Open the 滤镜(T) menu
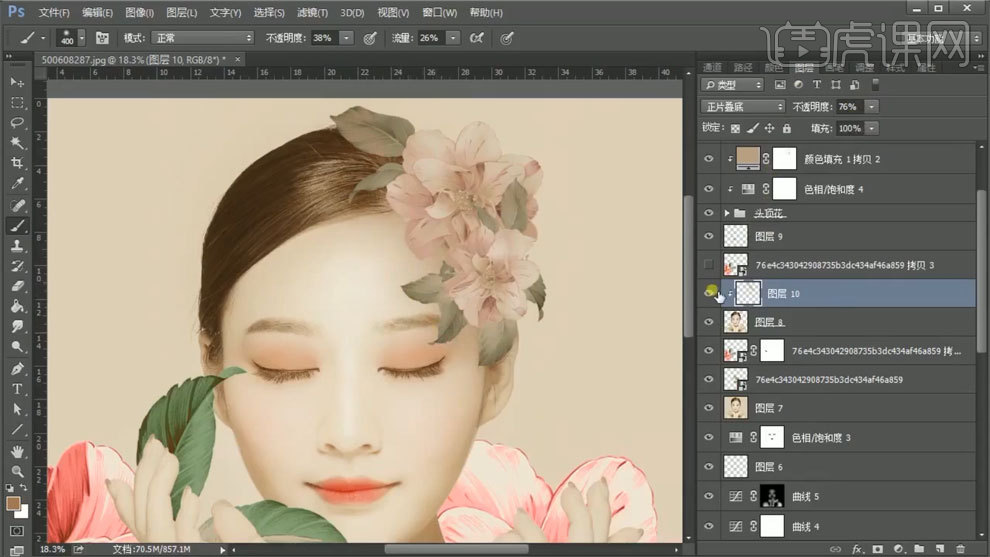 pos(310,13)
